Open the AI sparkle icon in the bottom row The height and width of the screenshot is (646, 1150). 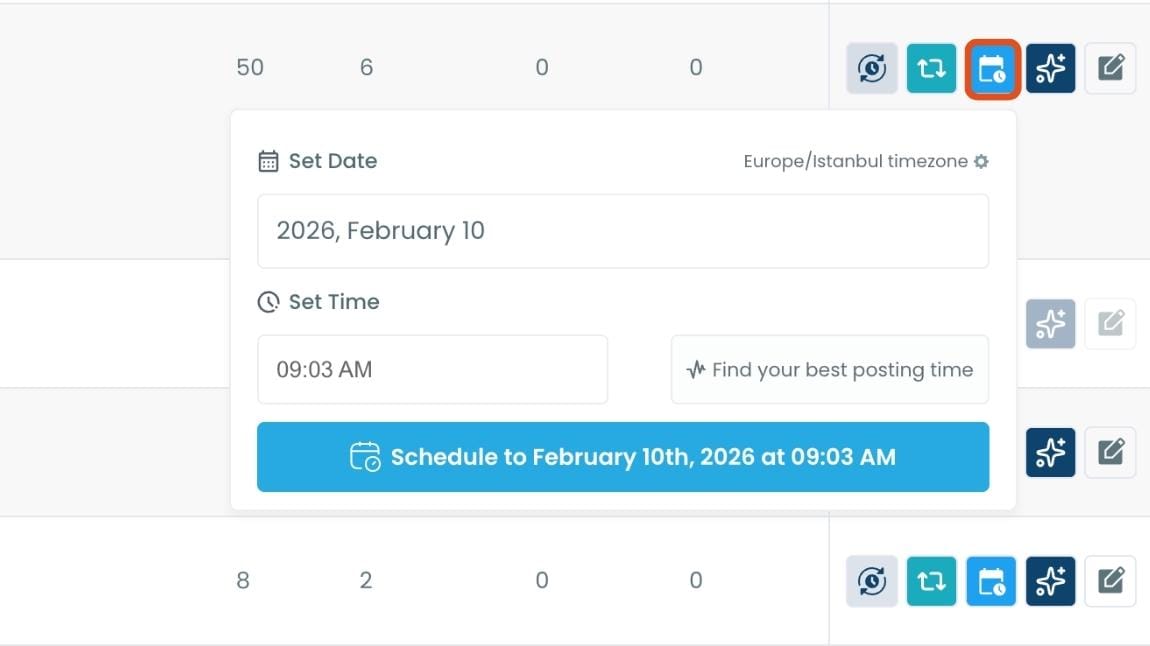pos(1050,581)
